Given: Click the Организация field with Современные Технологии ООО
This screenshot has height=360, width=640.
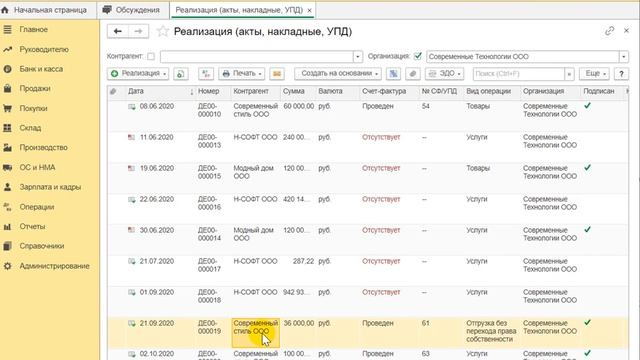Looking at the screenshot, I should (x=523, y=57).
